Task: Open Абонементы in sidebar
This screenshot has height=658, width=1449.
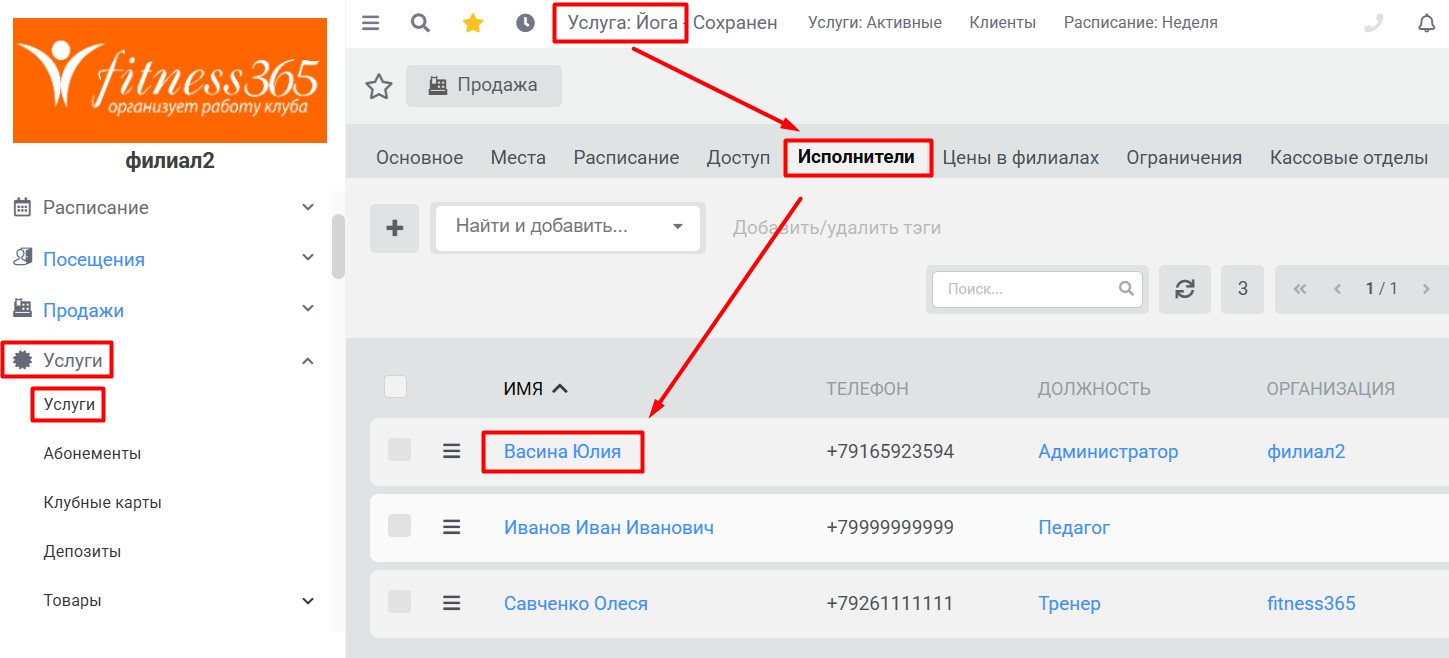Action: [92, 453]
